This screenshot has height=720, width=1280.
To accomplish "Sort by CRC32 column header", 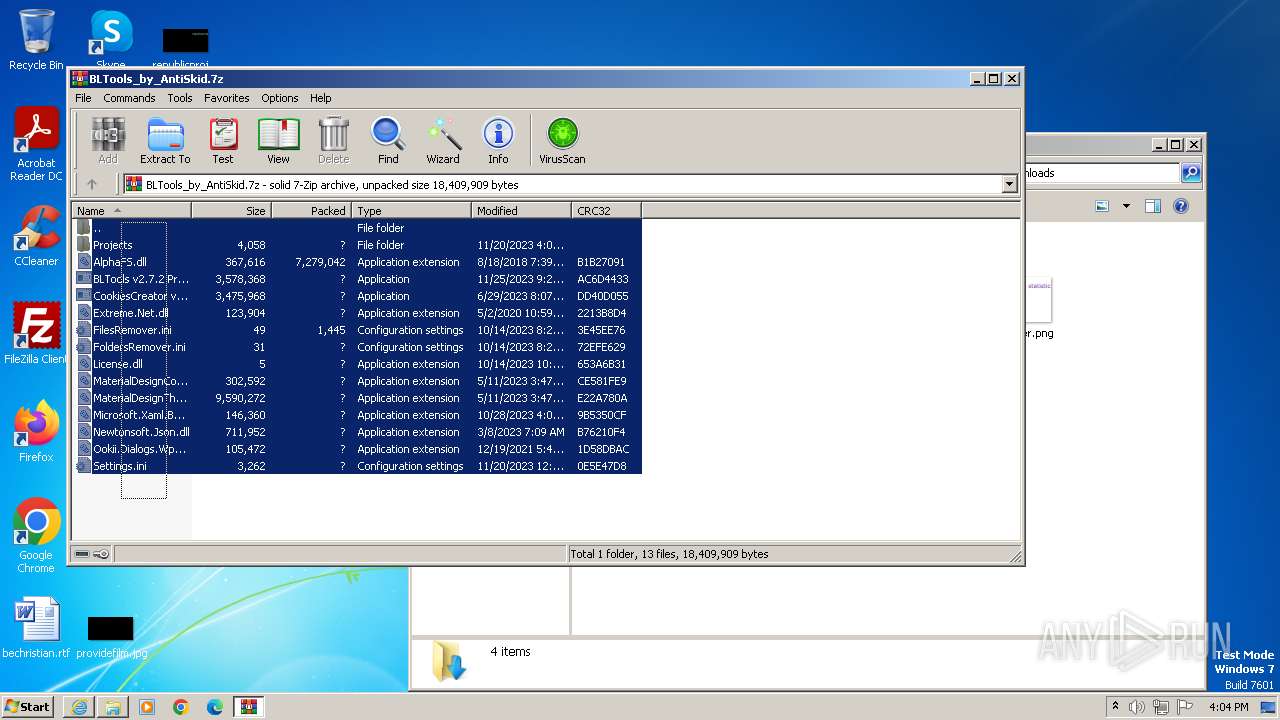I will [606, 211].
